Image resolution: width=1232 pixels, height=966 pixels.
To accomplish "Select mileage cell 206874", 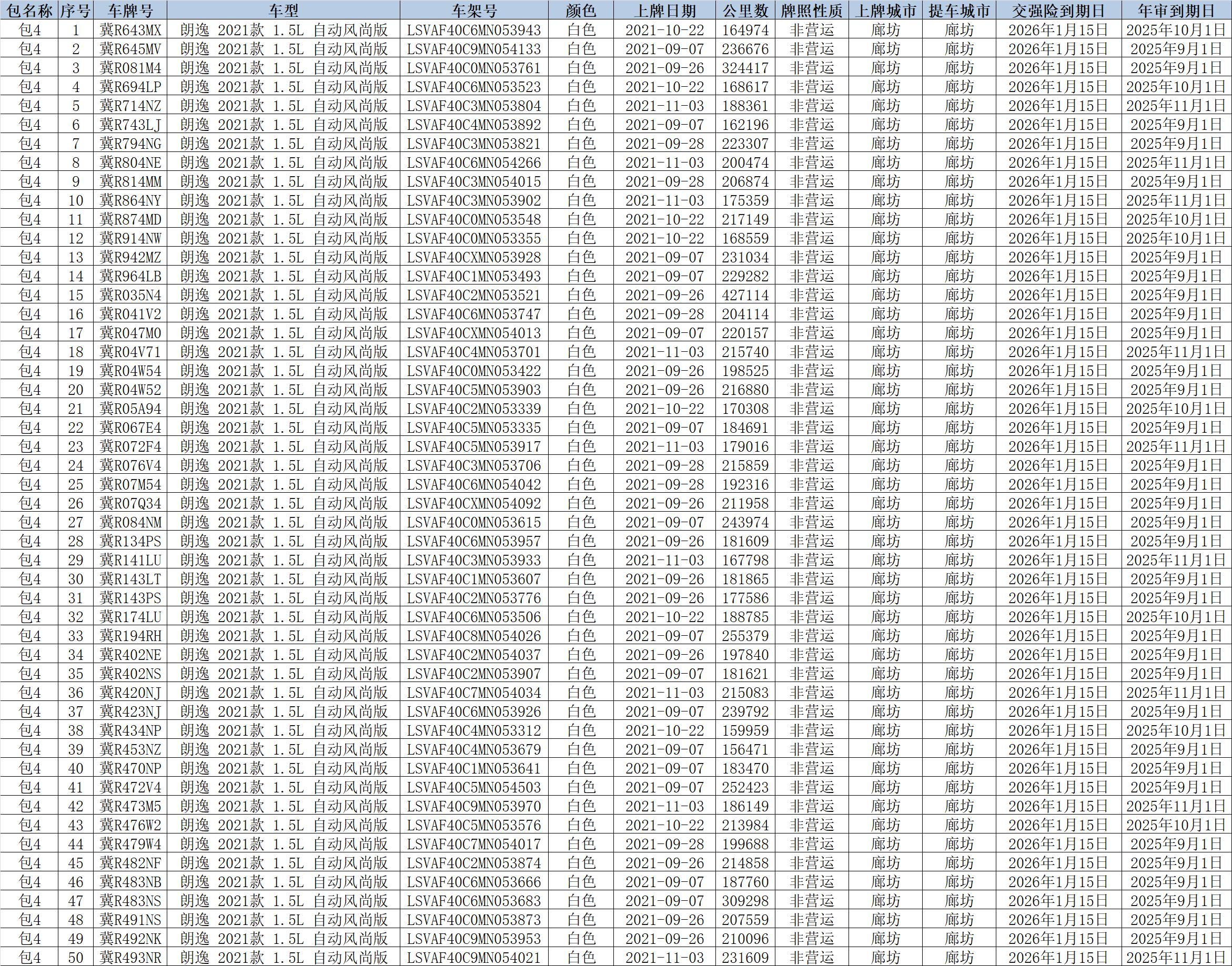I will tap(745, 181).
